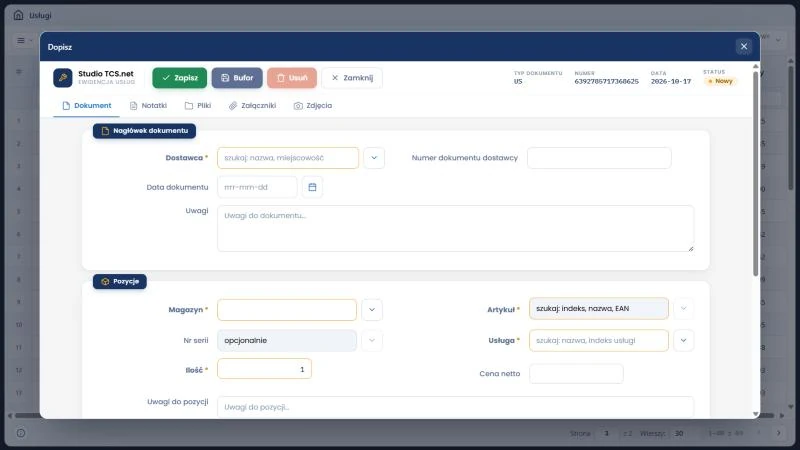The image size is (800, 450).
Task: Expand the Dostawca dropdown arrow
Action: (x=374, y=158)
